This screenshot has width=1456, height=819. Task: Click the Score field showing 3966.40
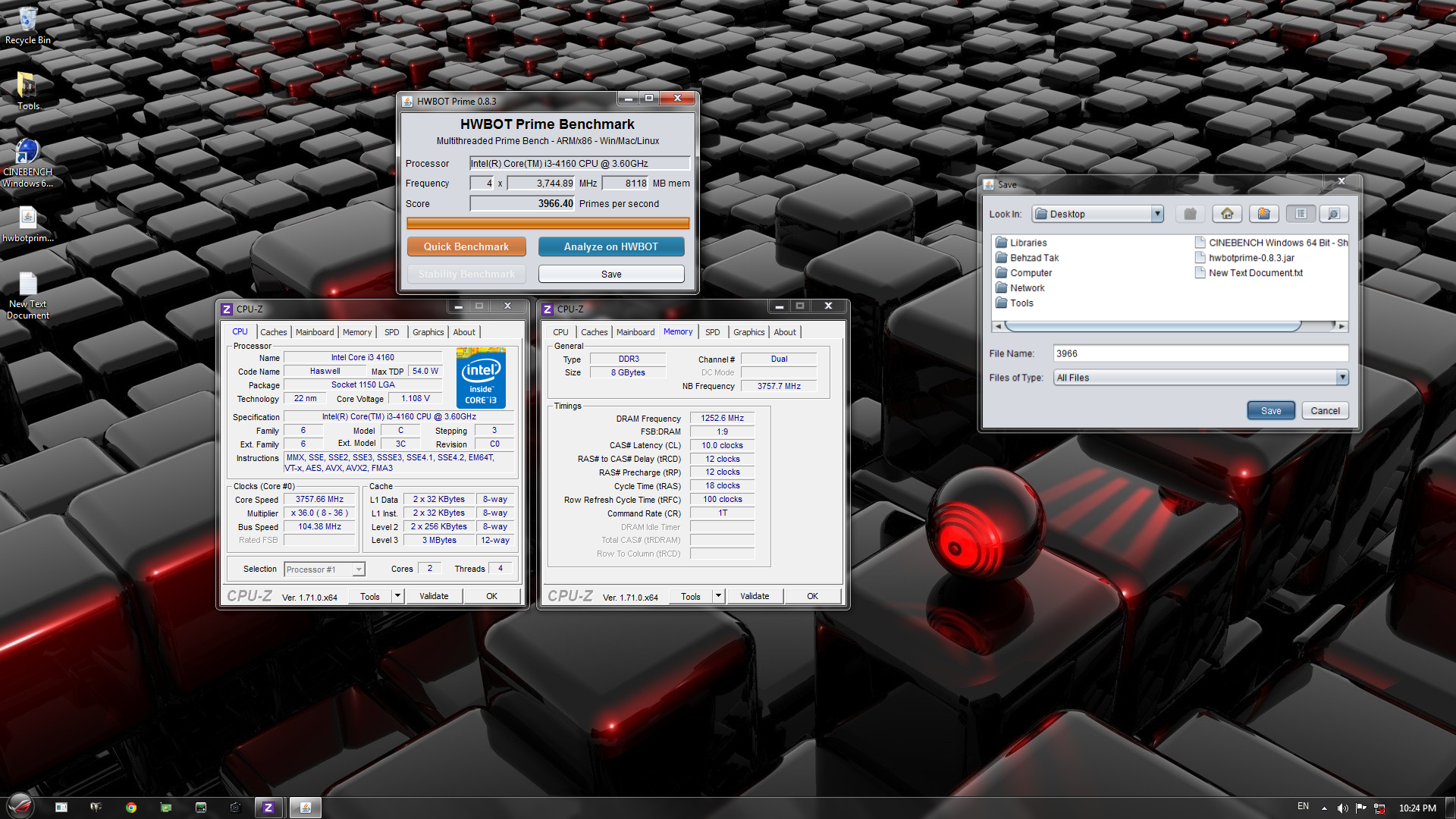(x=522, y=203)
